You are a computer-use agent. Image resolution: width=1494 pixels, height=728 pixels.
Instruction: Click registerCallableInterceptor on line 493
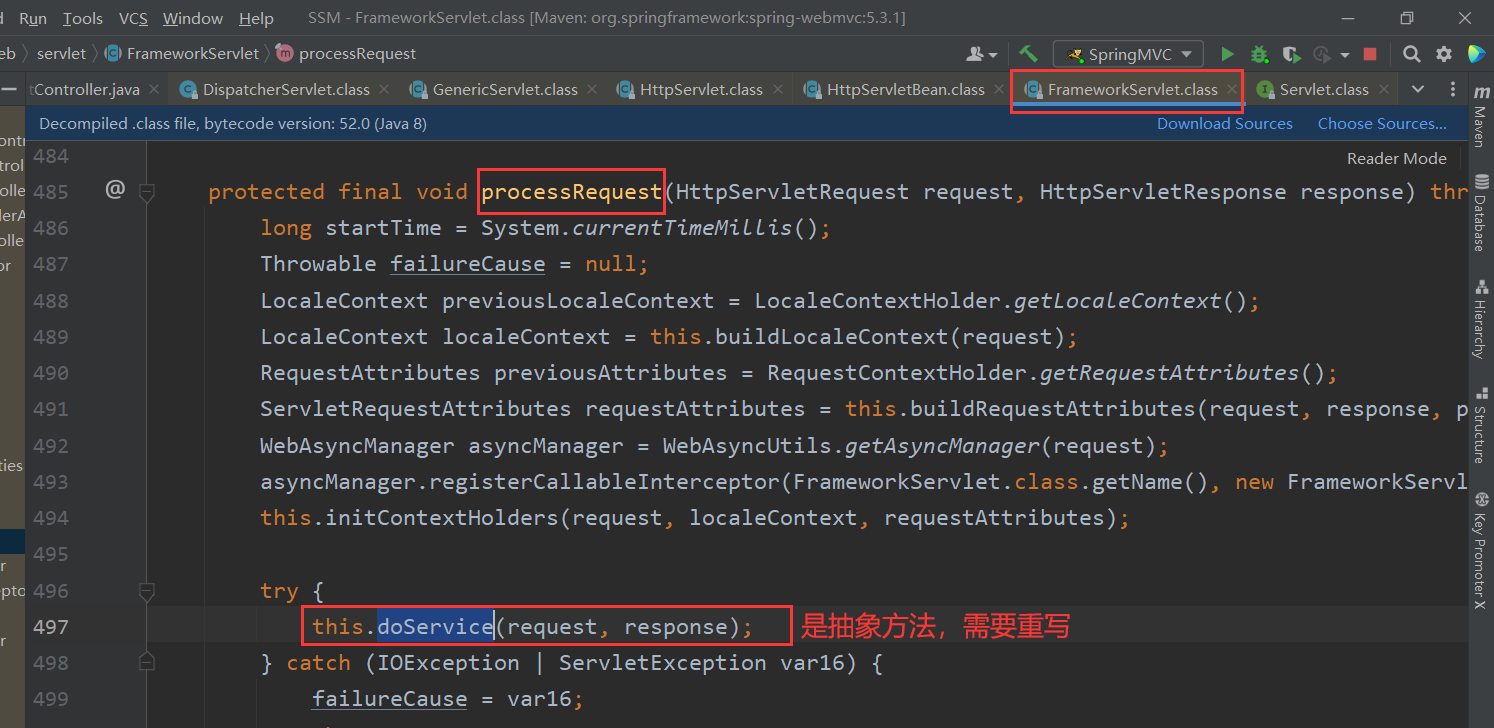(610, 481)
